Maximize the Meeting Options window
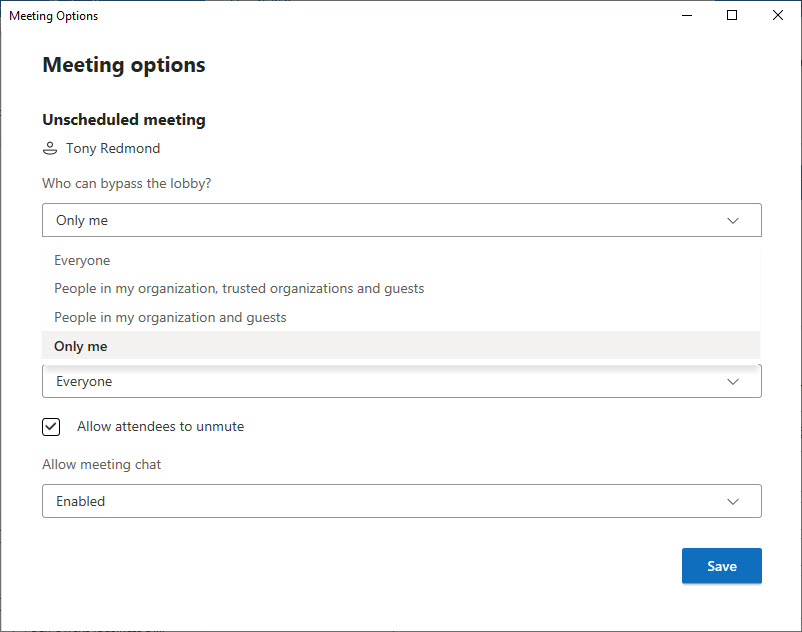The width and height of the screenshot is (802, 632). (732, 16)
